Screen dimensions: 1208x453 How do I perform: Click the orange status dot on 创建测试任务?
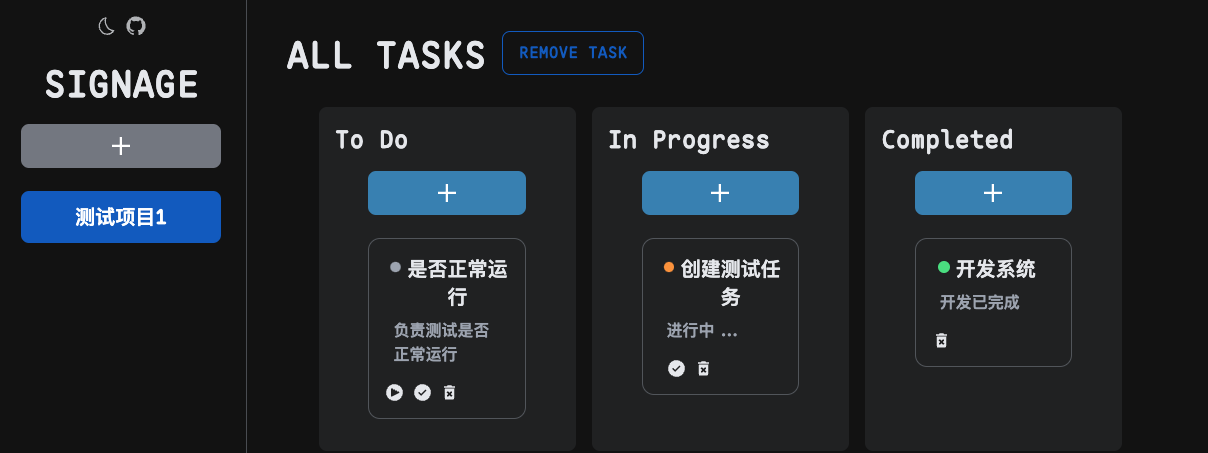pos(669,267)
